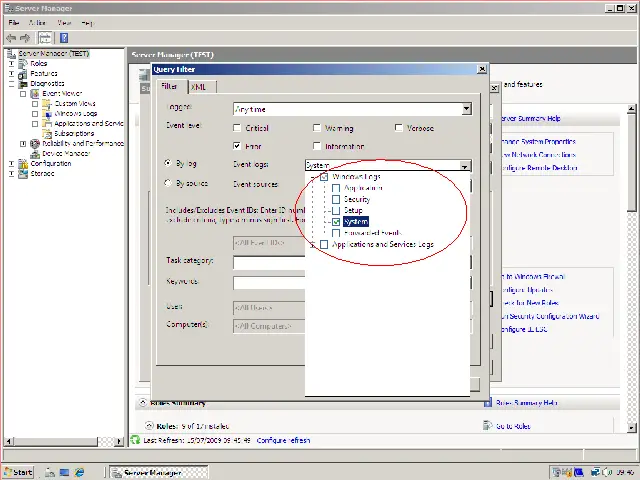Select the By log radio button

pos(167,163)
